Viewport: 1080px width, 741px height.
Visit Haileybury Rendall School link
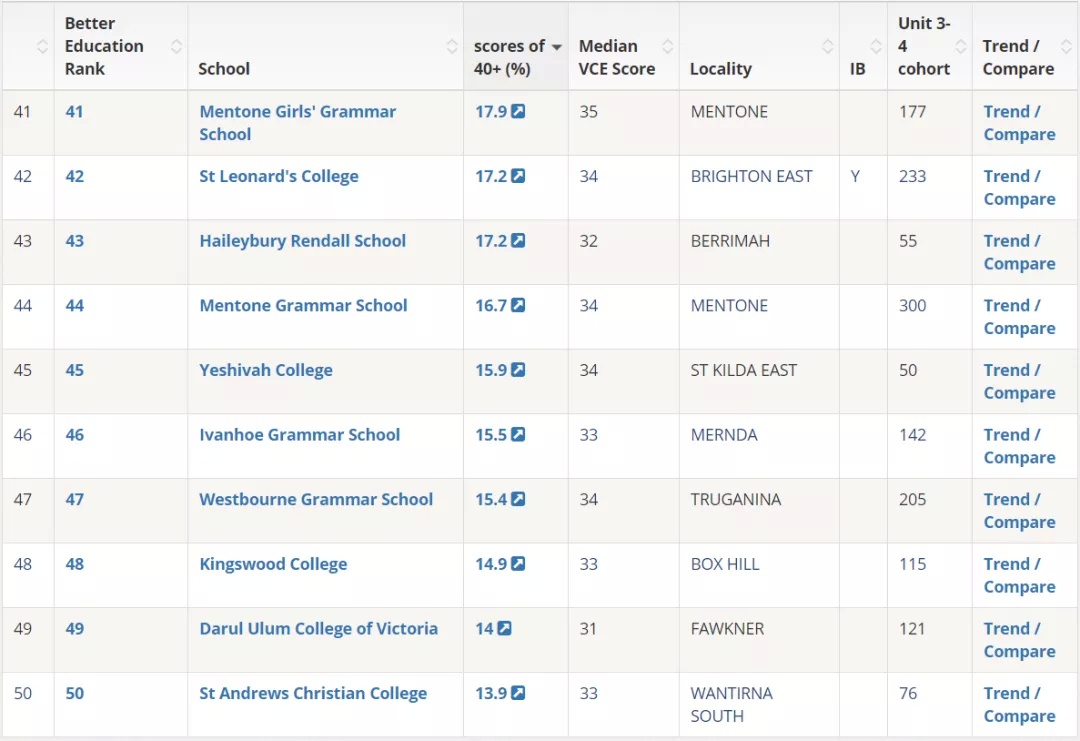[302, 241]
